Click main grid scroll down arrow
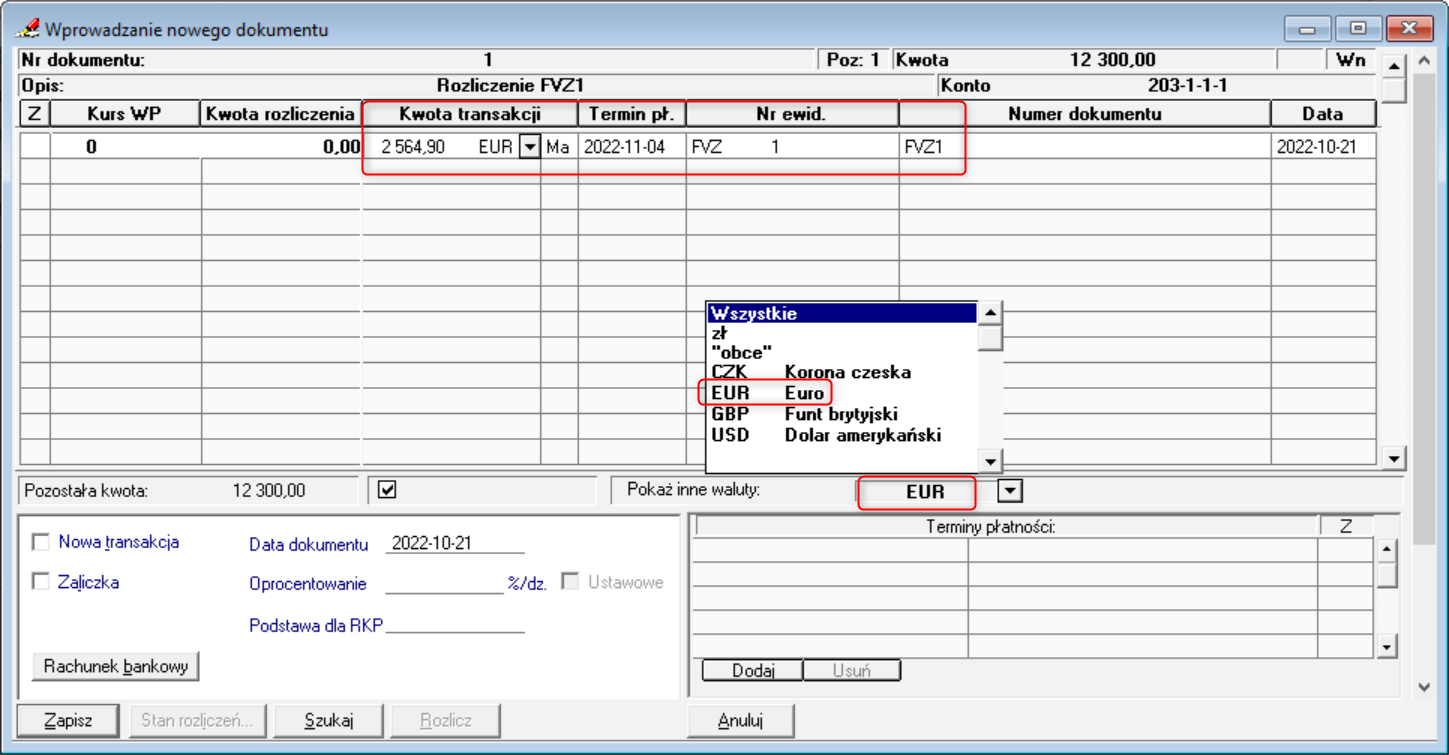This screenshot has width=1449, height=755. coord(1394,458)
